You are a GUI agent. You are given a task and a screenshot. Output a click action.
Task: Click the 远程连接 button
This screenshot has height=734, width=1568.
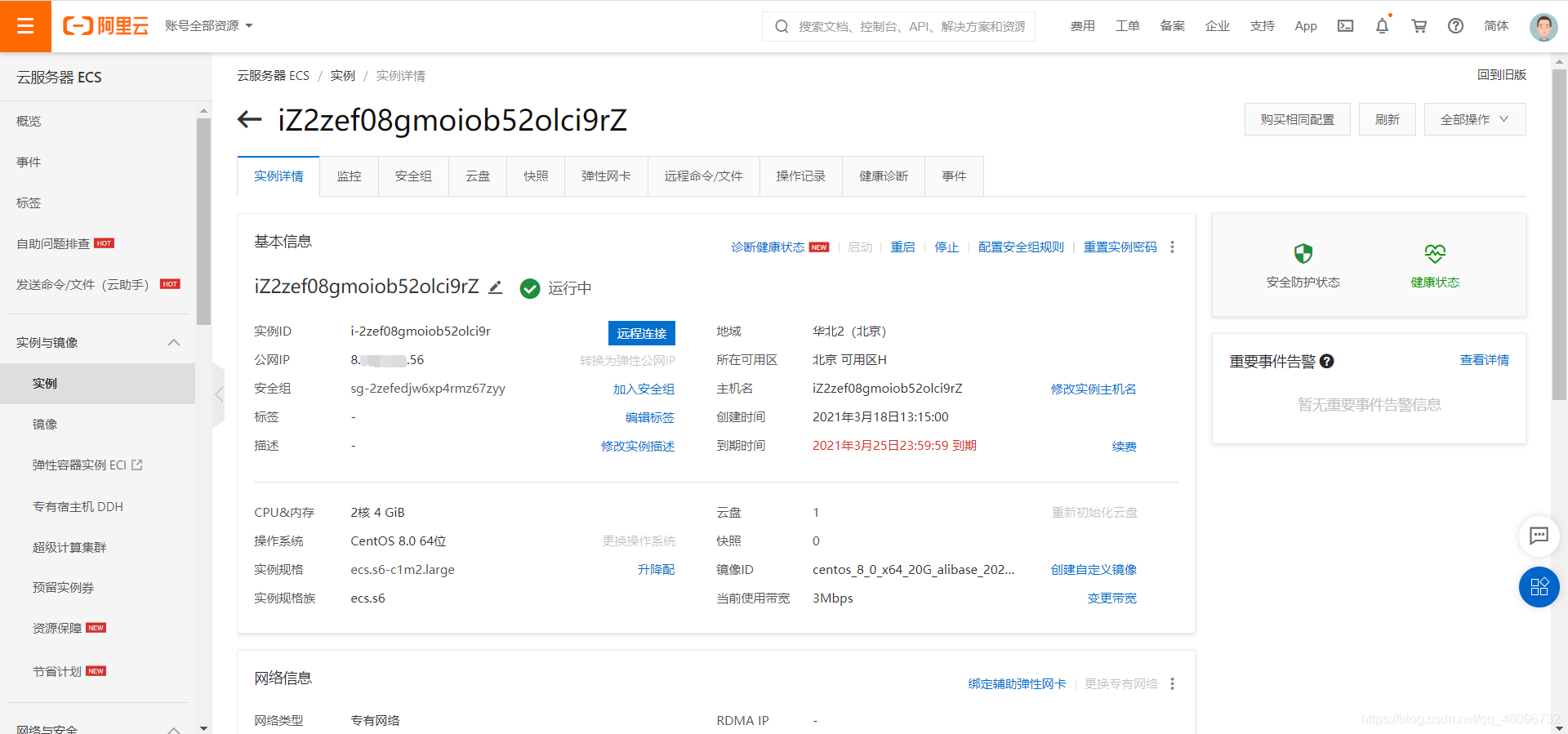coord(642,333)
